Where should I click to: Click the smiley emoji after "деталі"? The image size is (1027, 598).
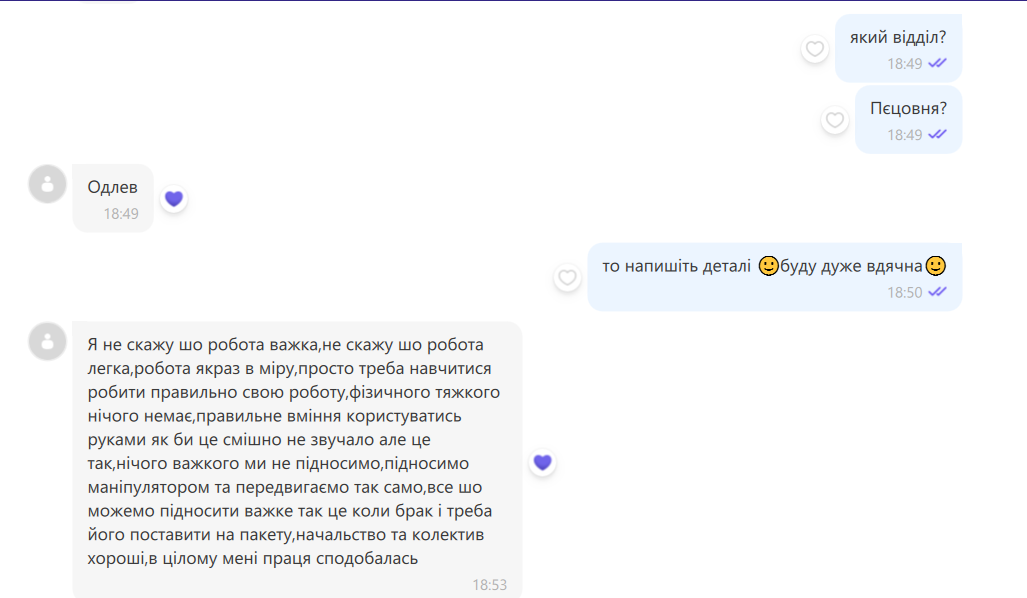coord(768,266)
